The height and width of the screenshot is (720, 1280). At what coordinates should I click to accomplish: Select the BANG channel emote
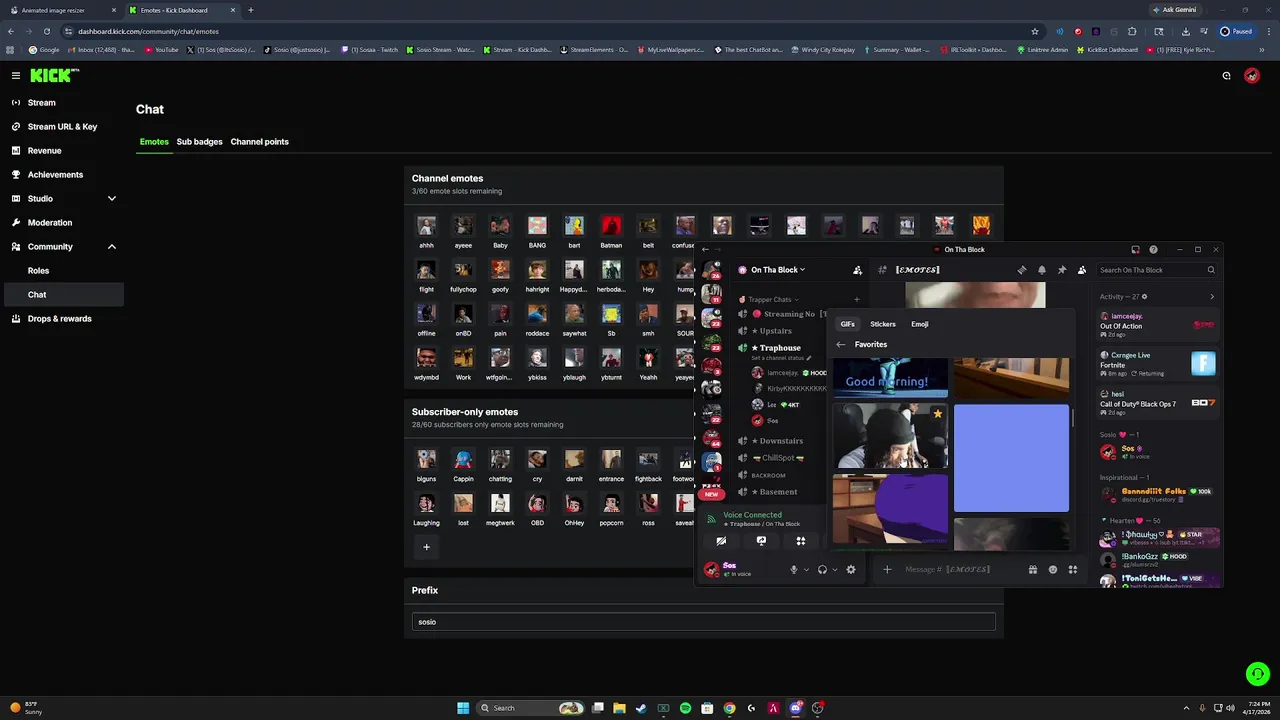(537, 226)
